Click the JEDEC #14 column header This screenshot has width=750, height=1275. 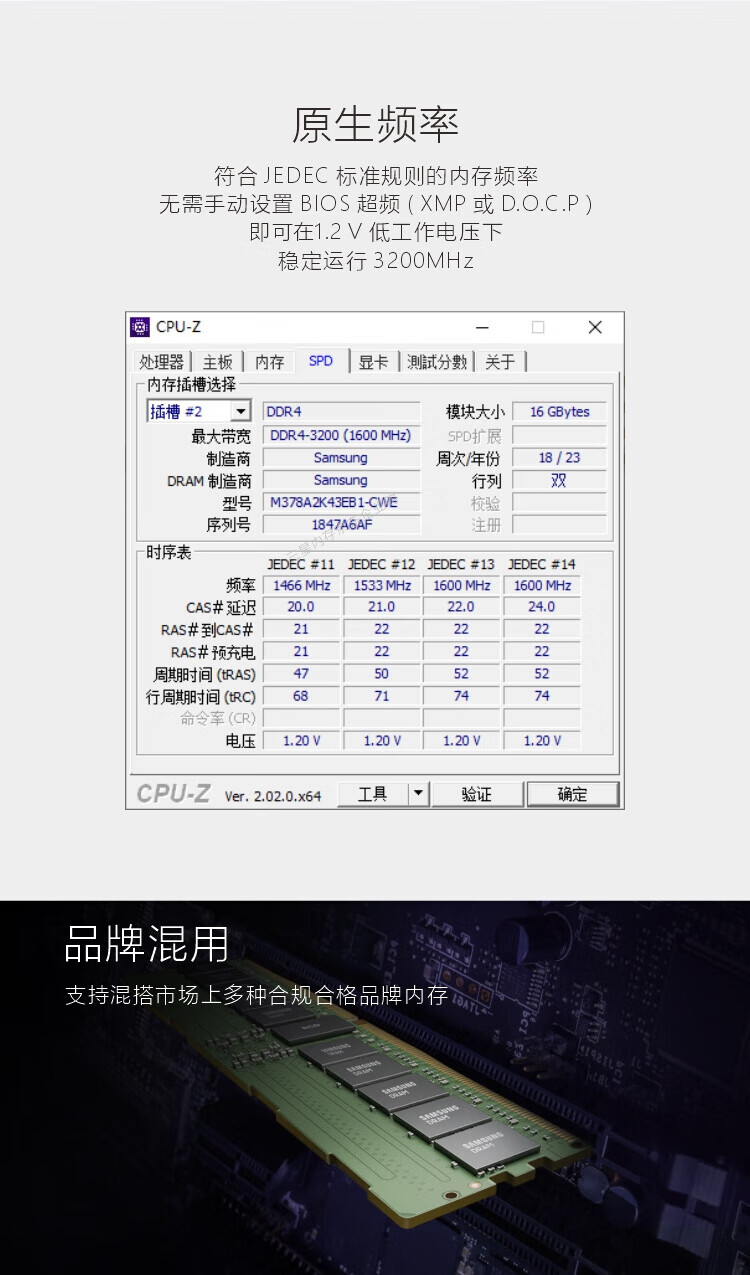[542, 564]
